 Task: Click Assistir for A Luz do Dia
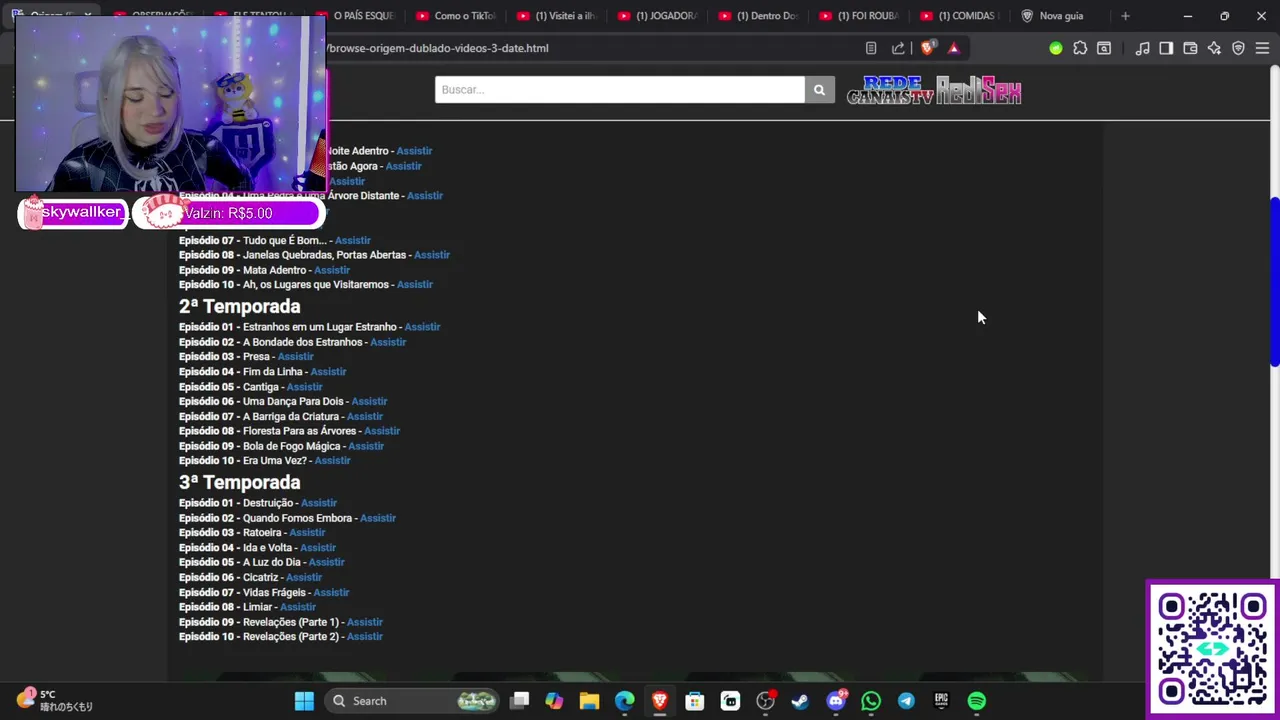(326, 562)
